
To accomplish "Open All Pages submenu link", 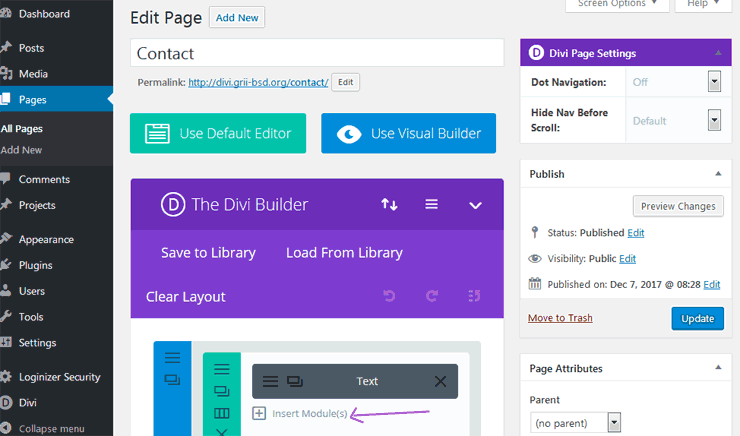I will [x=22, y=129].
